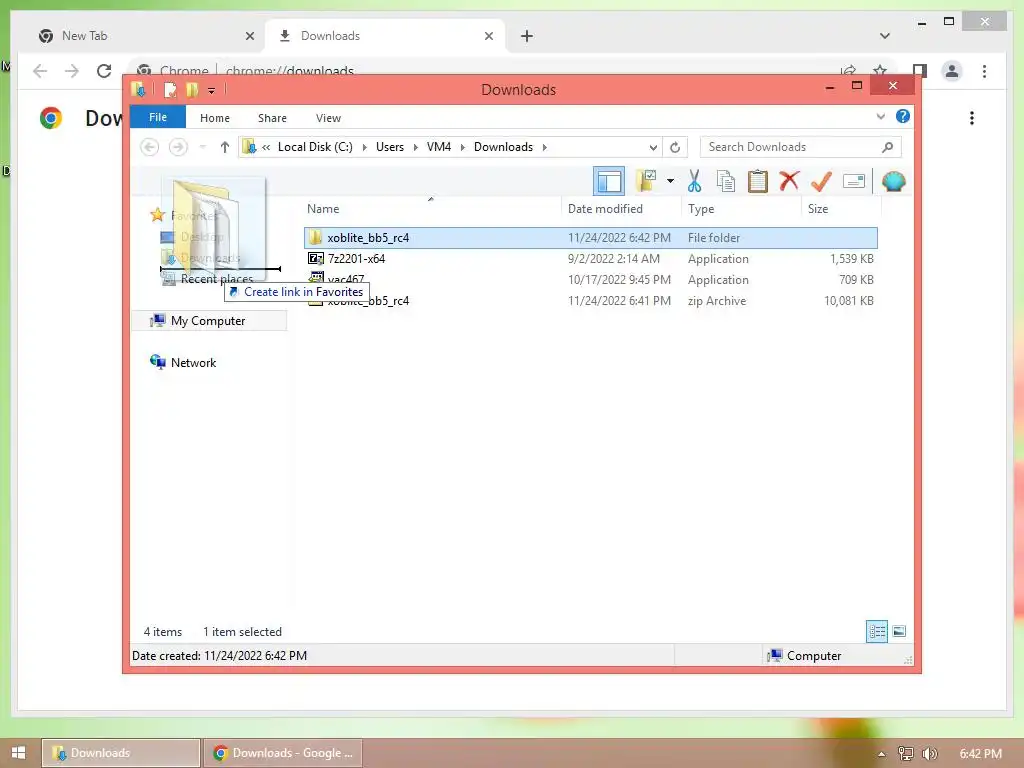Paste using the clipboard icon
This screenshot has width=1024, height=768.
[758, 181]
